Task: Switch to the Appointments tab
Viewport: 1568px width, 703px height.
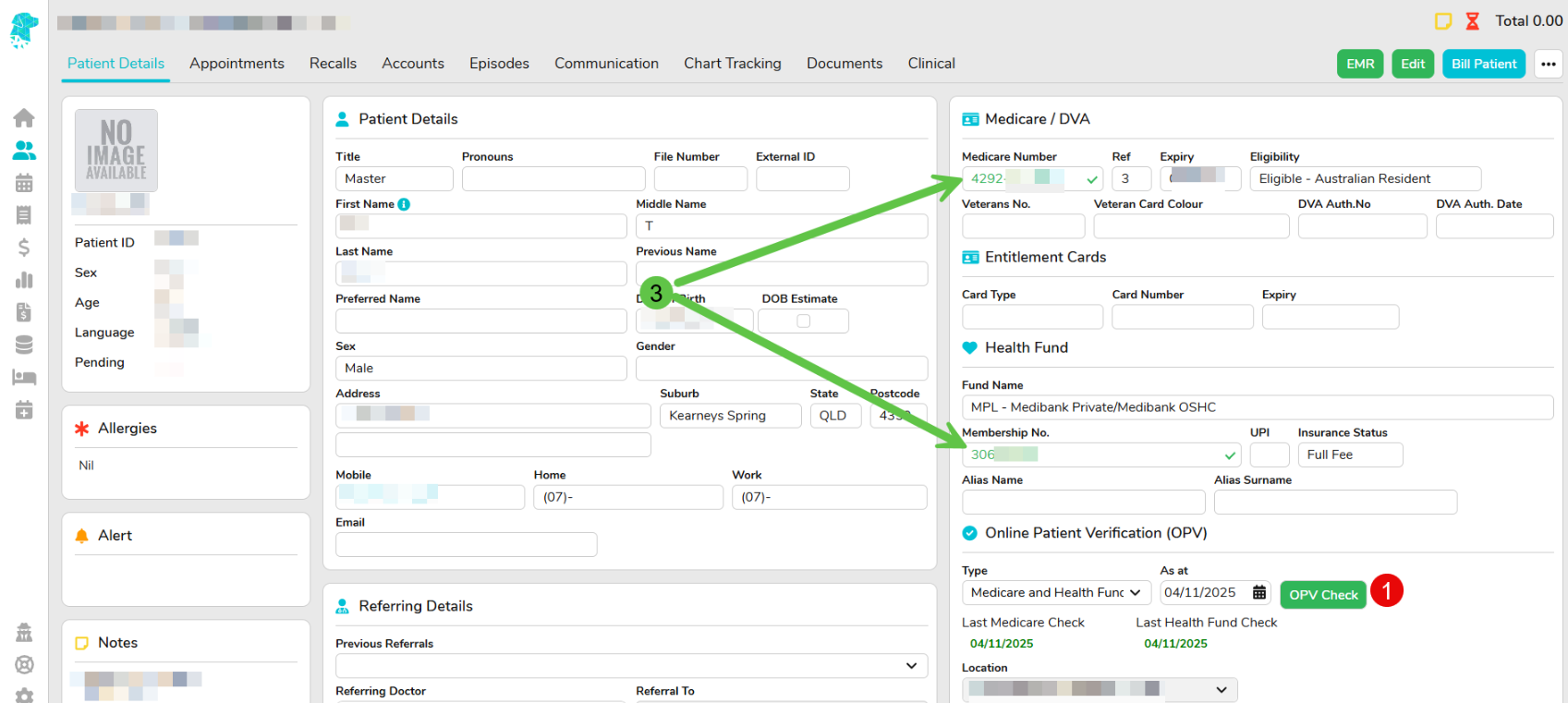Action: pos(237,64)
